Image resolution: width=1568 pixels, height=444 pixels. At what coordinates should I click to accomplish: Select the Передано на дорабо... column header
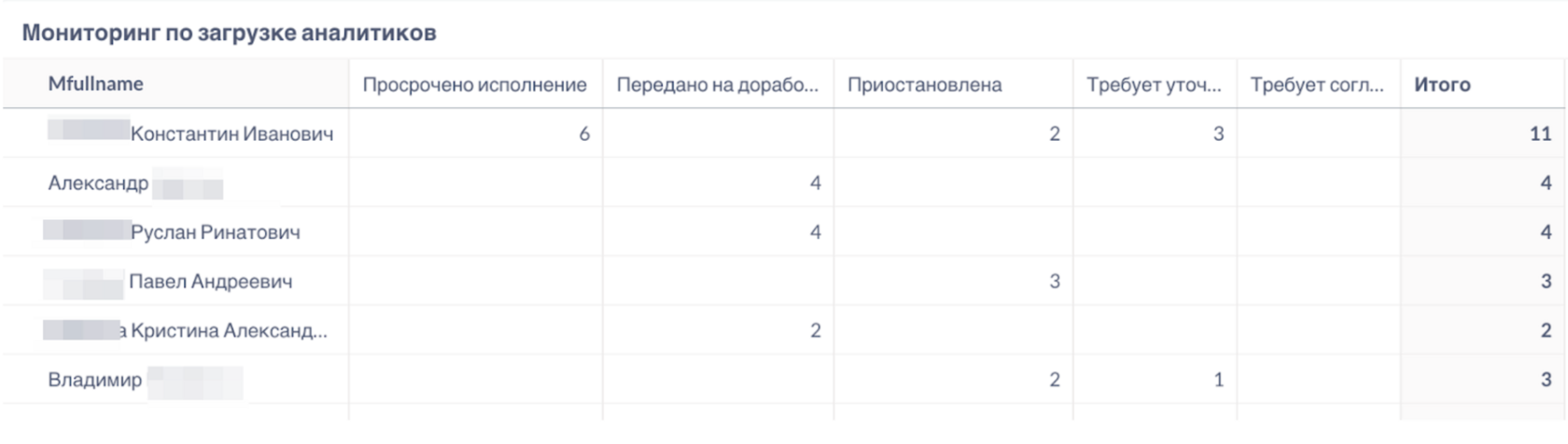pyautogui.click(x=717, y=85)
